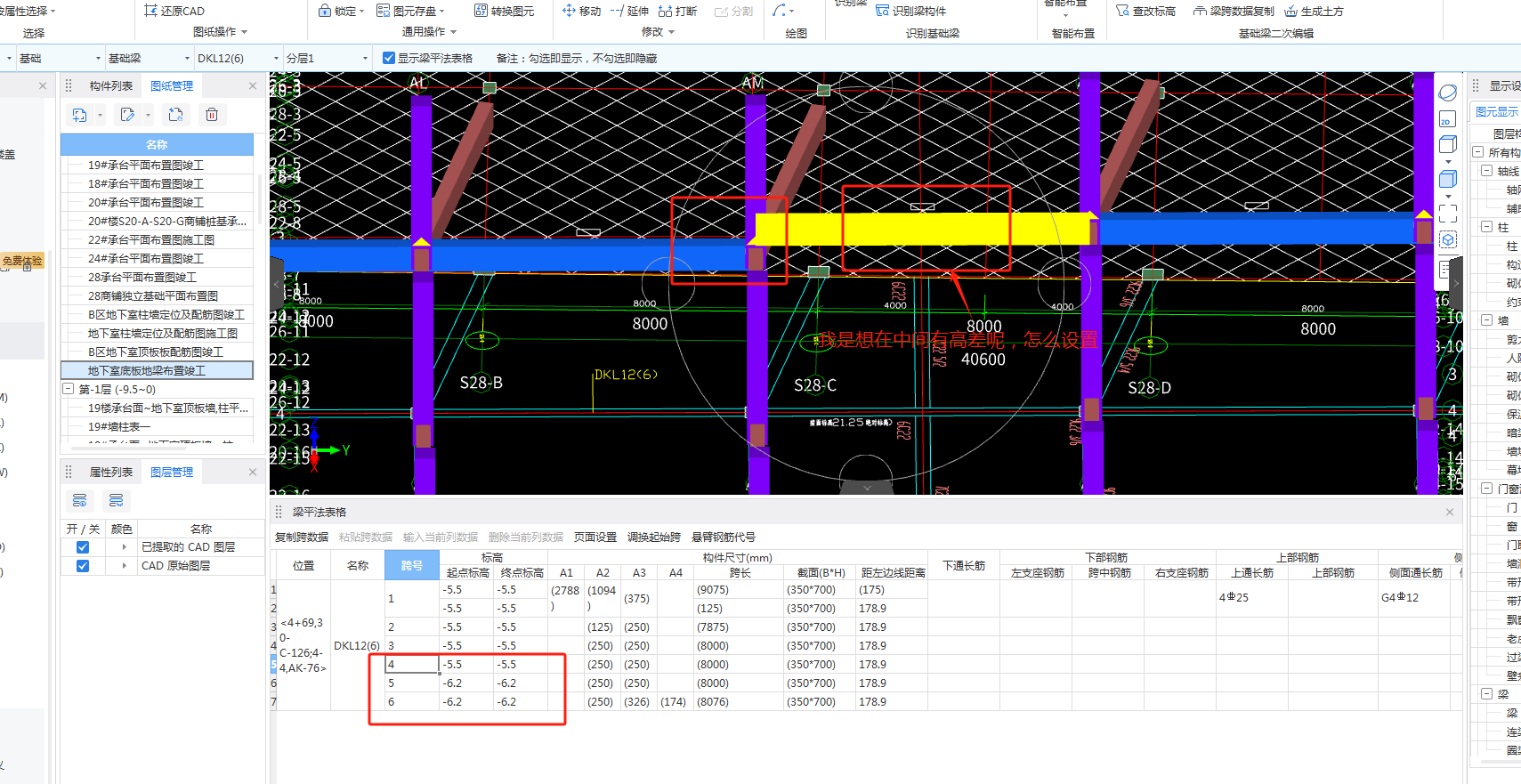
Task: Select 梁跨数据复制 span data copy
Action: (1234, 11)
